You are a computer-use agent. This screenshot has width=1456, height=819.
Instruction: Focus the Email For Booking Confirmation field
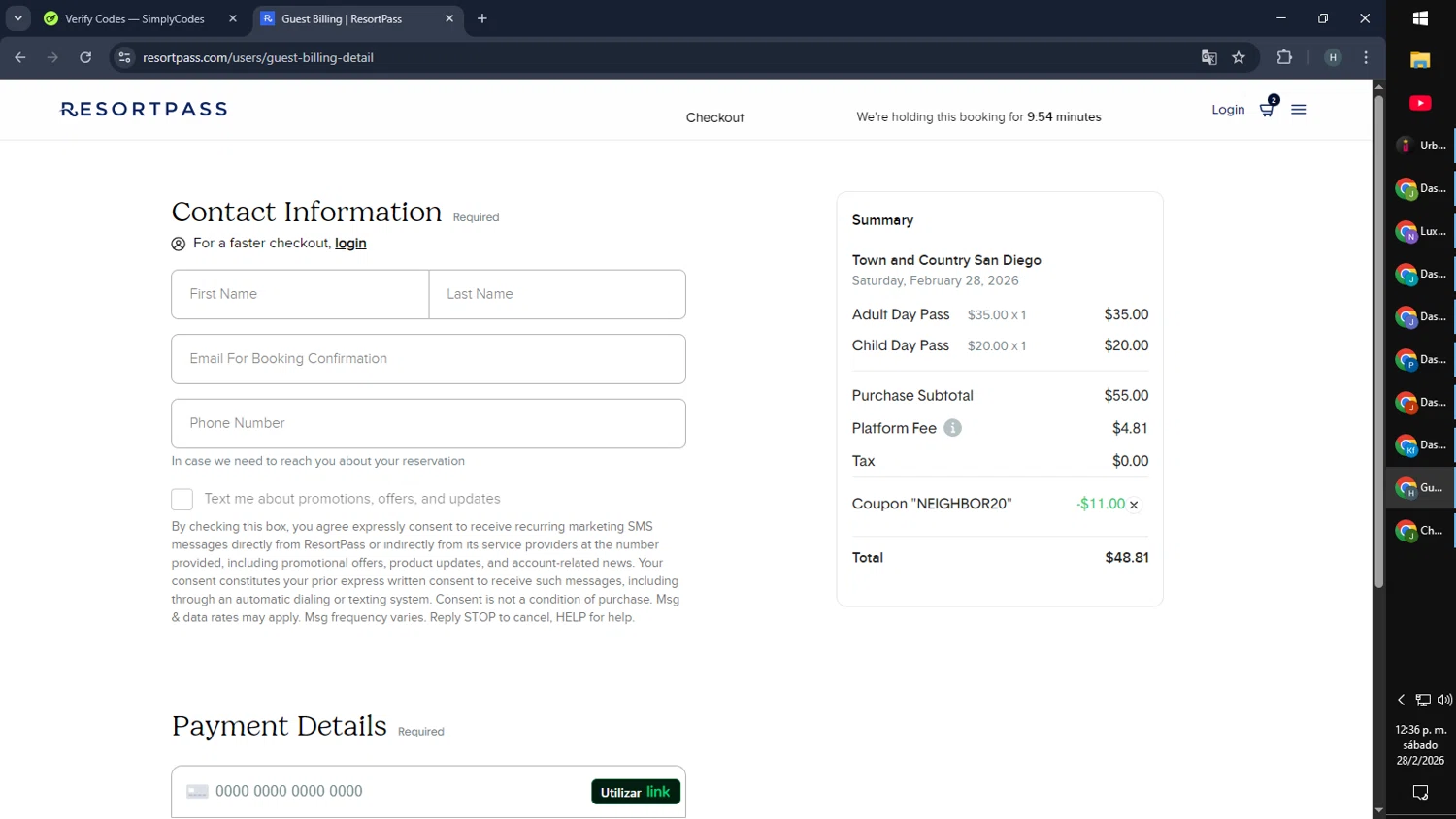(x=428, y=359)
